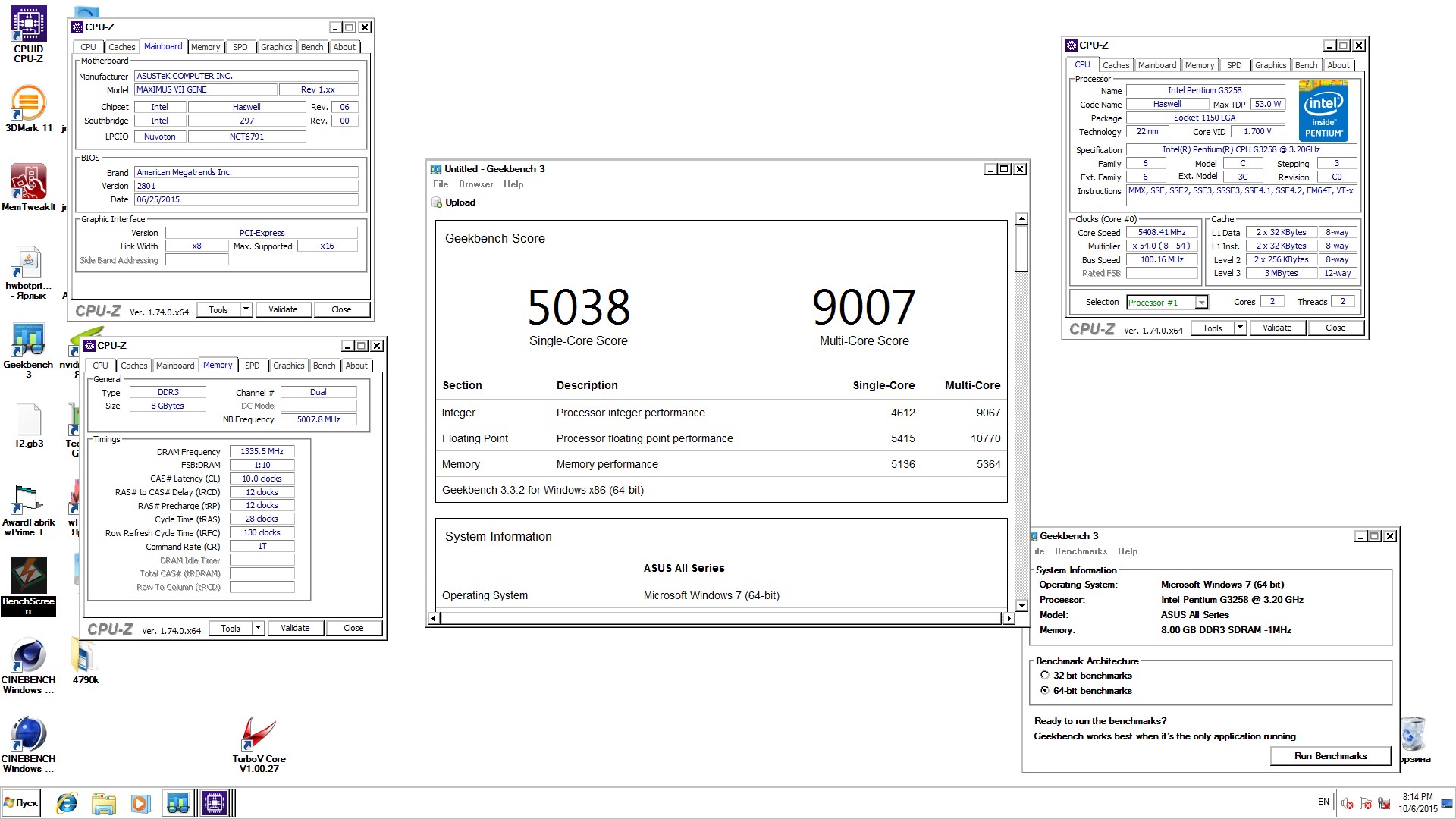Image resolution: width=1456 pixels, height=819 pixels.
Task: Launch AwardFabrik wPrime shortcut
Action: pos(28,510)
